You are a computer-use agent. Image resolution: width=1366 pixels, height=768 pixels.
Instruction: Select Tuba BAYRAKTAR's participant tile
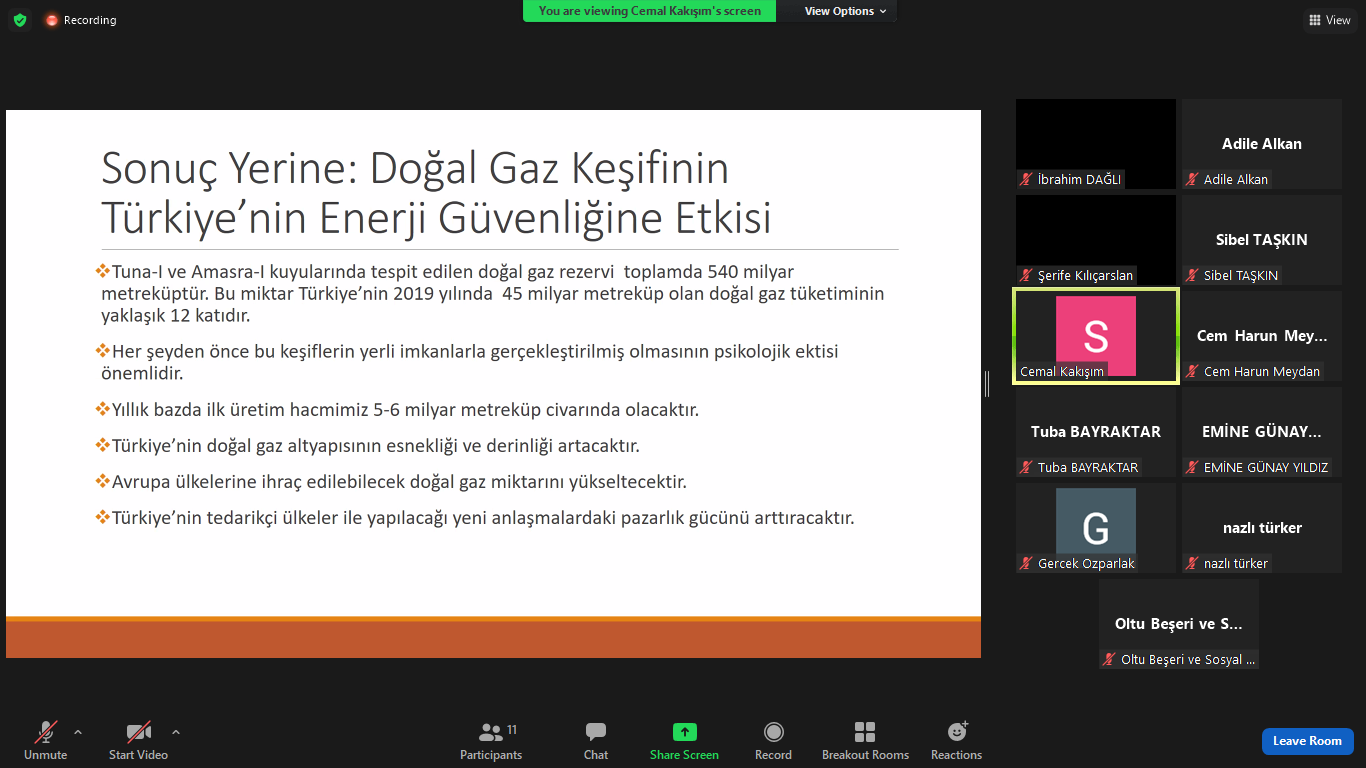point(1096,432)
